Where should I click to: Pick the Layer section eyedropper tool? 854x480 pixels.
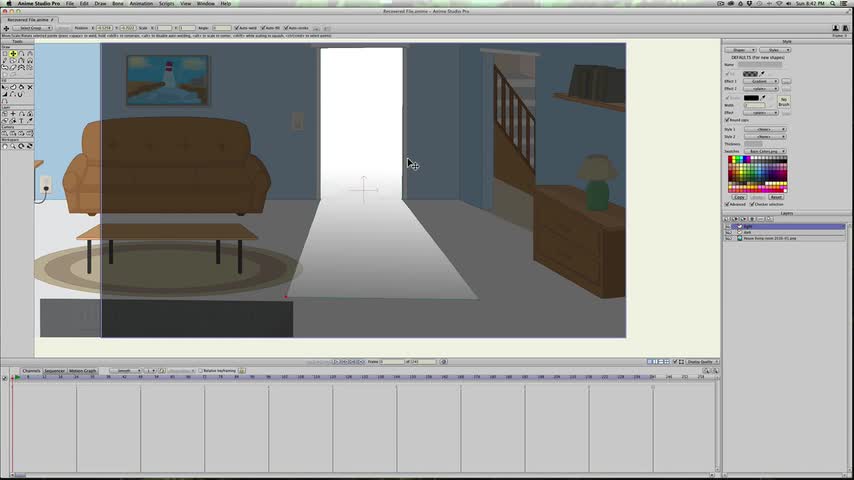pos(30,120)
